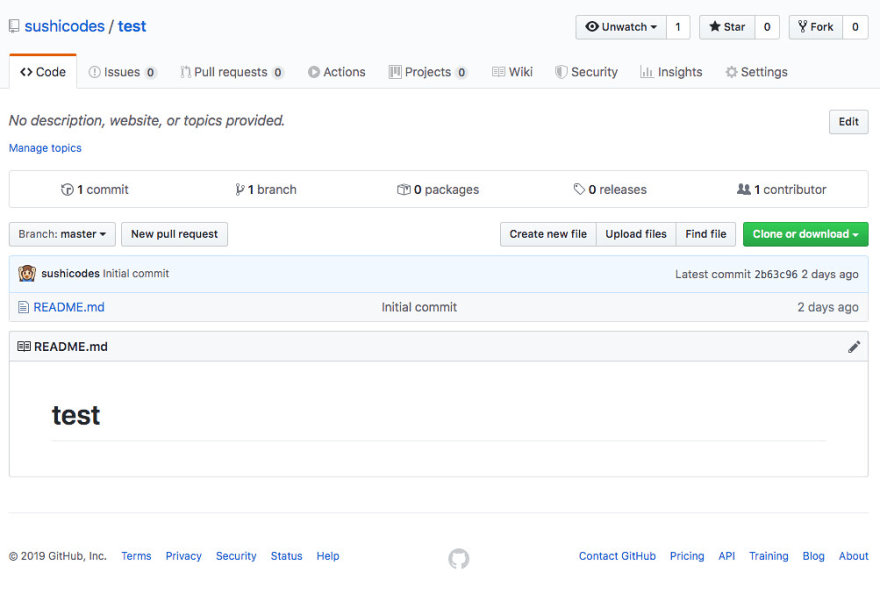This screenshot has width=880, height=594.
Task: Click the watchers count 1
Action: tap(678, 27)
